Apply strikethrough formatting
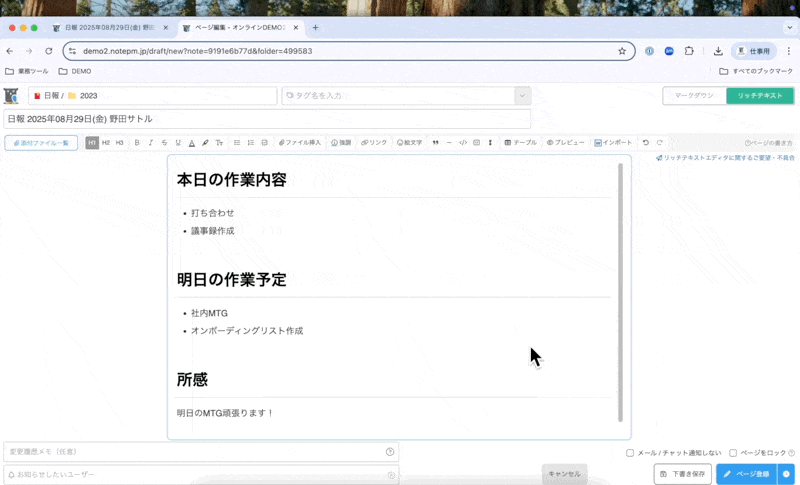This screenshot has width=800, height=485. 164,143
